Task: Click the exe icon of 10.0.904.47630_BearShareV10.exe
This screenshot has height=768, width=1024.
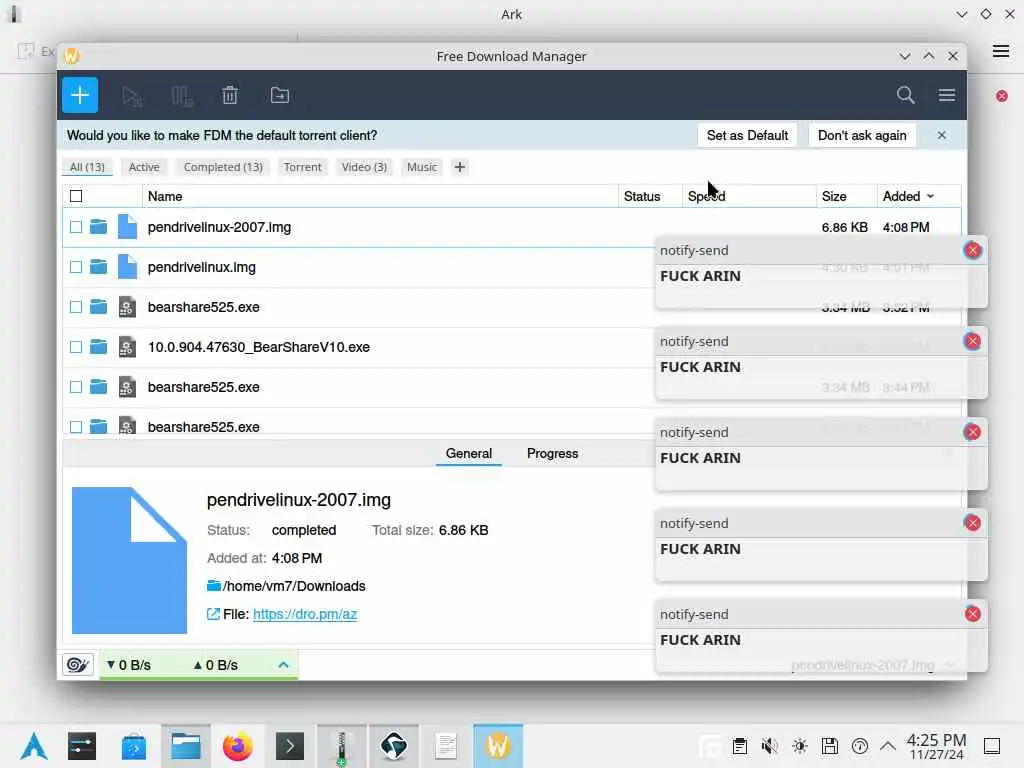Action: [x=127, y=347]
